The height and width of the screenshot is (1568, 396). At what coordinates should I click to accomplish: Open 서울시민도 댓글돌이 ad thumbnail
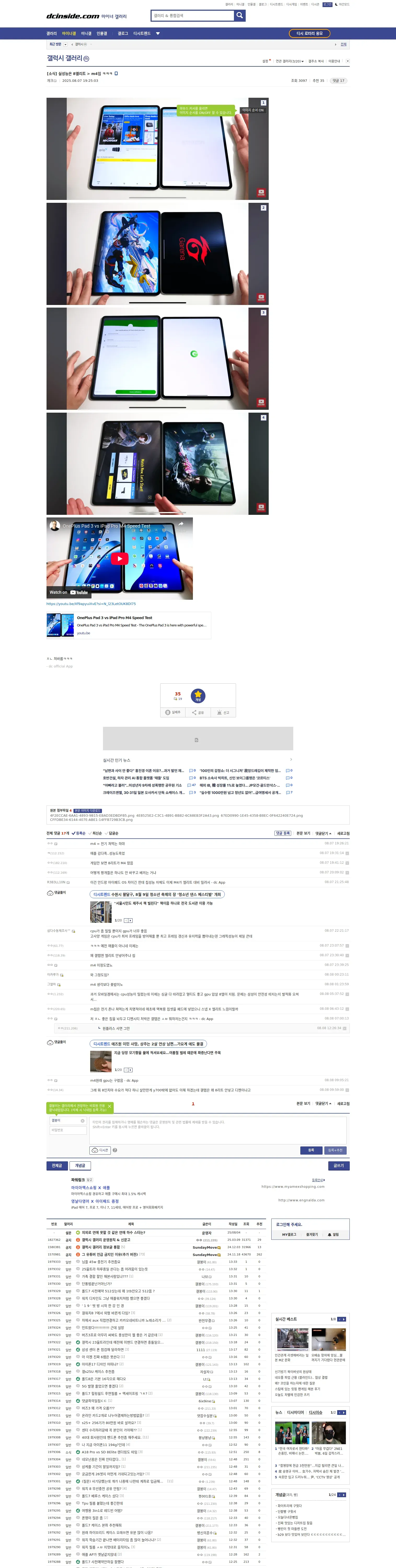point(101,912)
